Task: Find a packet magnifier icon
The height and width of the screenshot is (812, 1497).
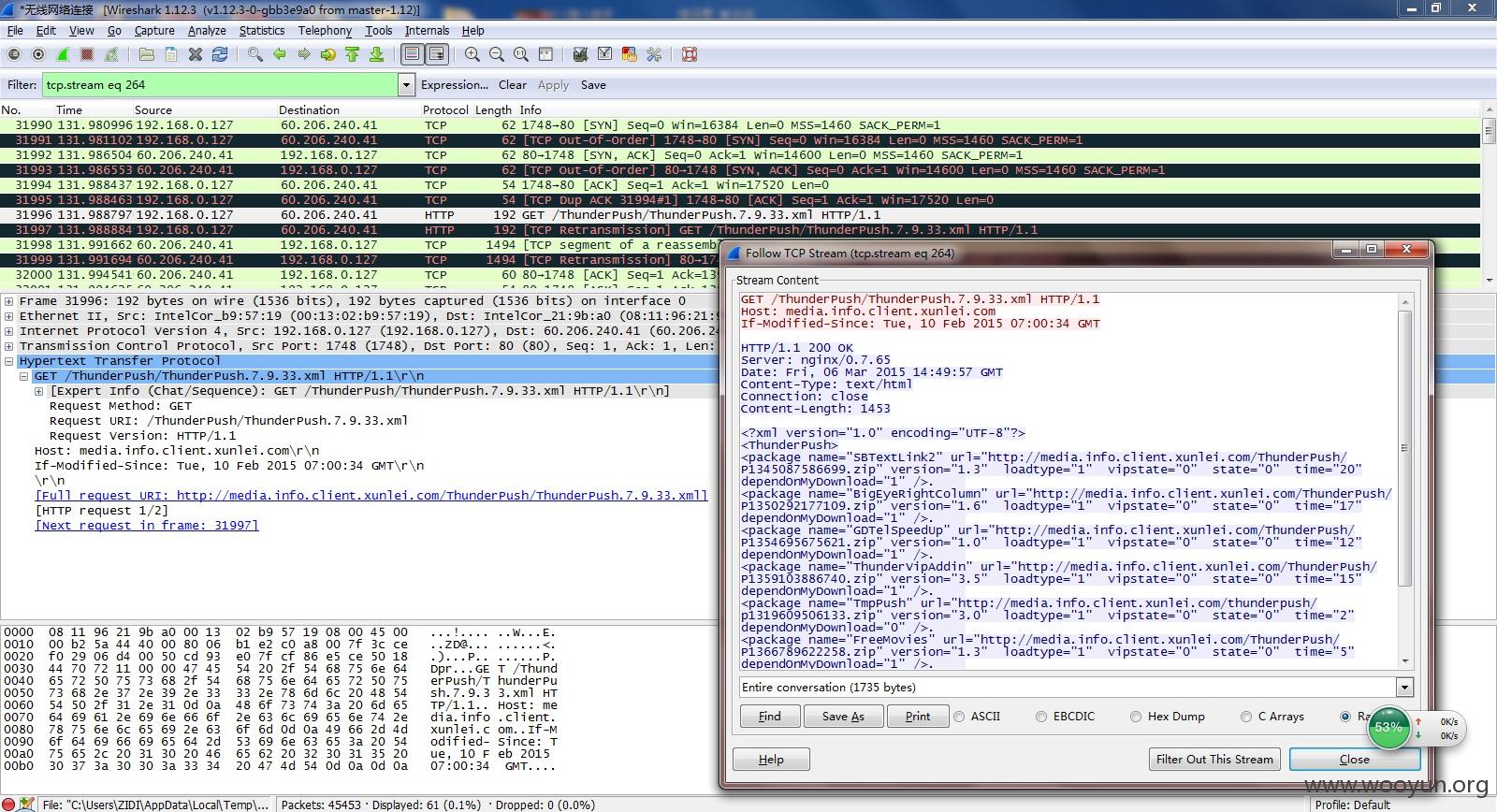Action: [x=254, y=55]
